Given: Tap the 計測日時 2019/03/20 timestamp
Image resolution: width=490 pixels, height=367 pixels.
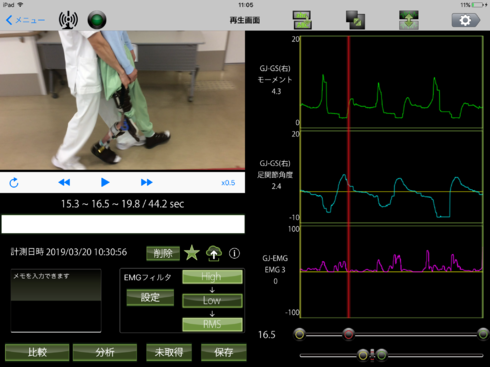Looking at the screenshot, I should (69, 252).
